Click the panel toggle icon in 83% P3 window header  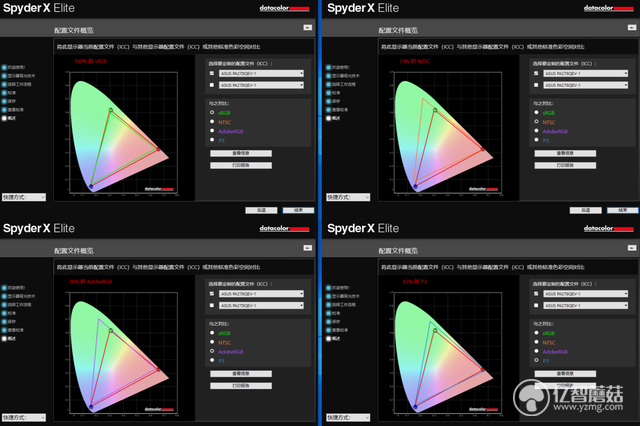pyautogui.click(x=632, y=248)
